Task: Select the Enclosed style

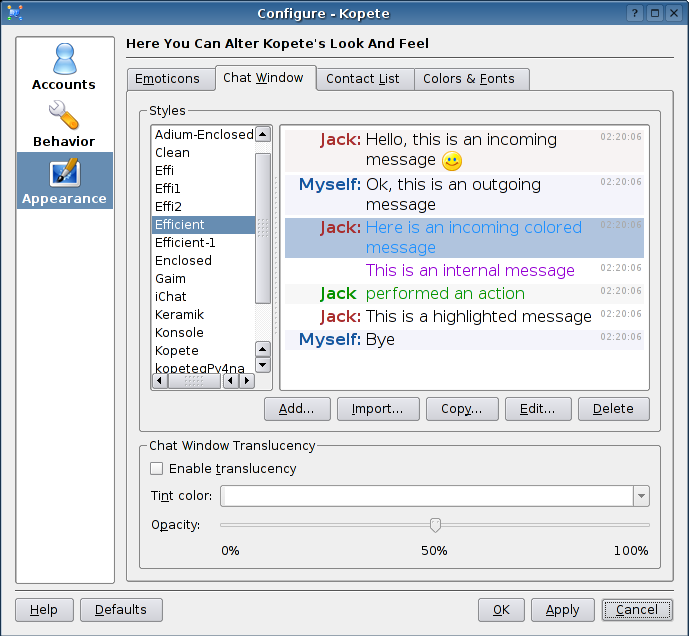Action: [x=203, y=261]
